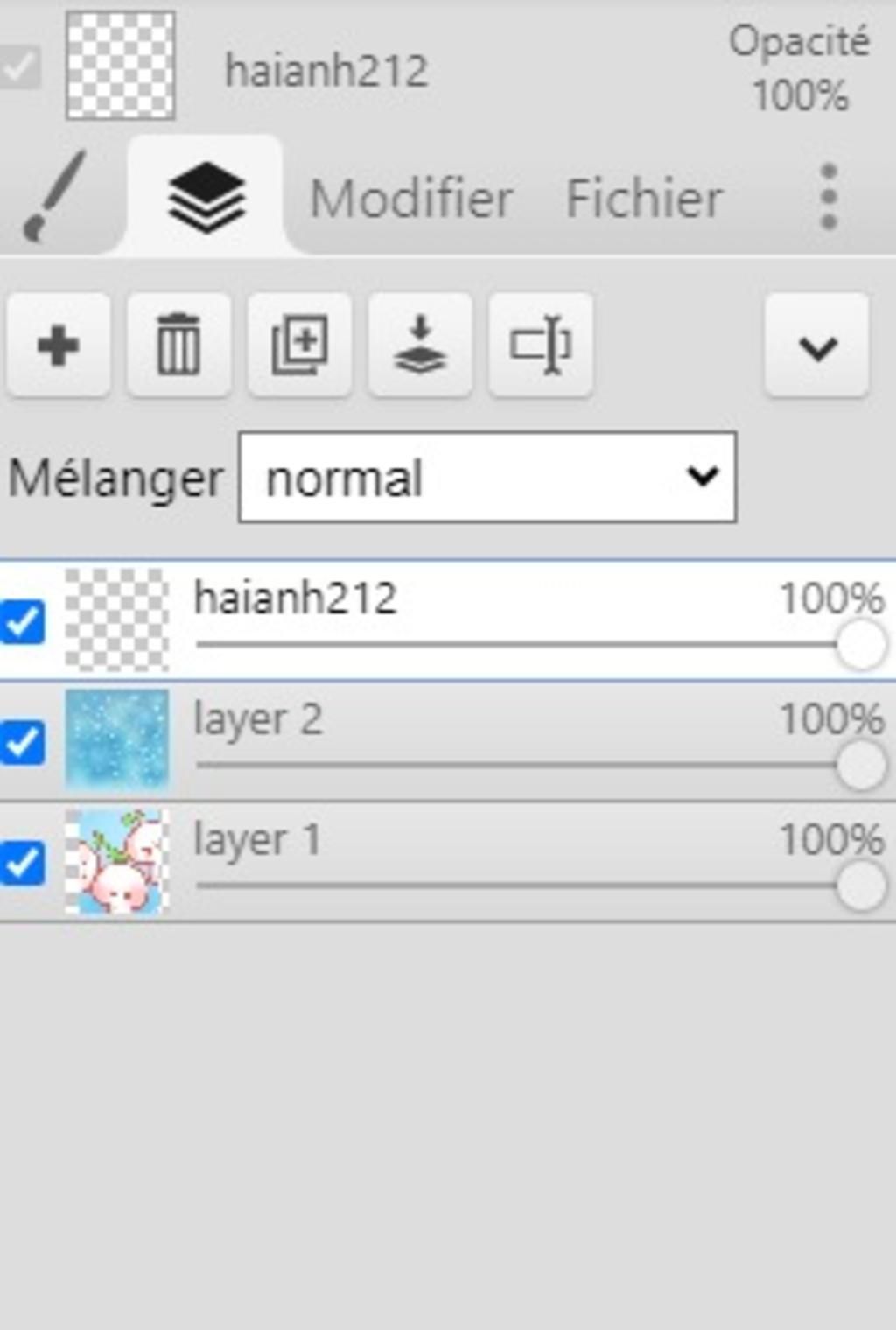Viewport: 896px width, 1330px height.
Task: Select the layer 2 row
Action: tap(490, 723)
